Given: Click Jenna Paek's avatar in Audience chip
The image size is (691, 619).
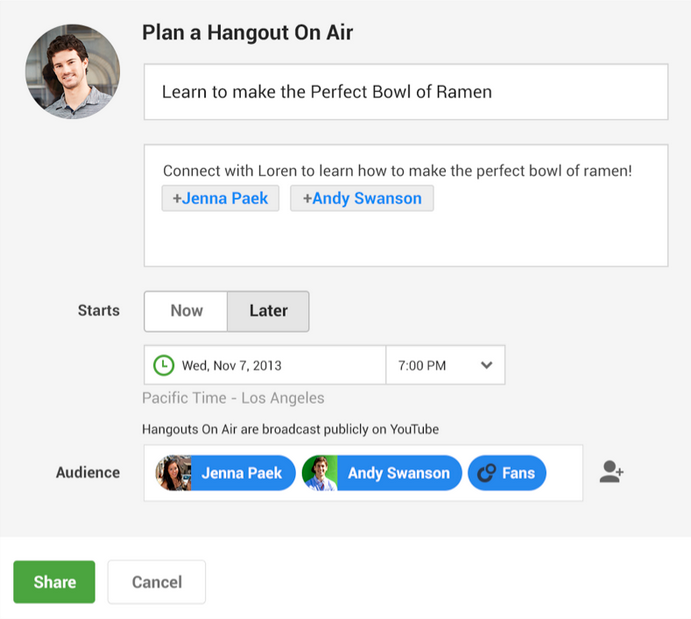Looking at the screenshot, I should coord(174,473).
